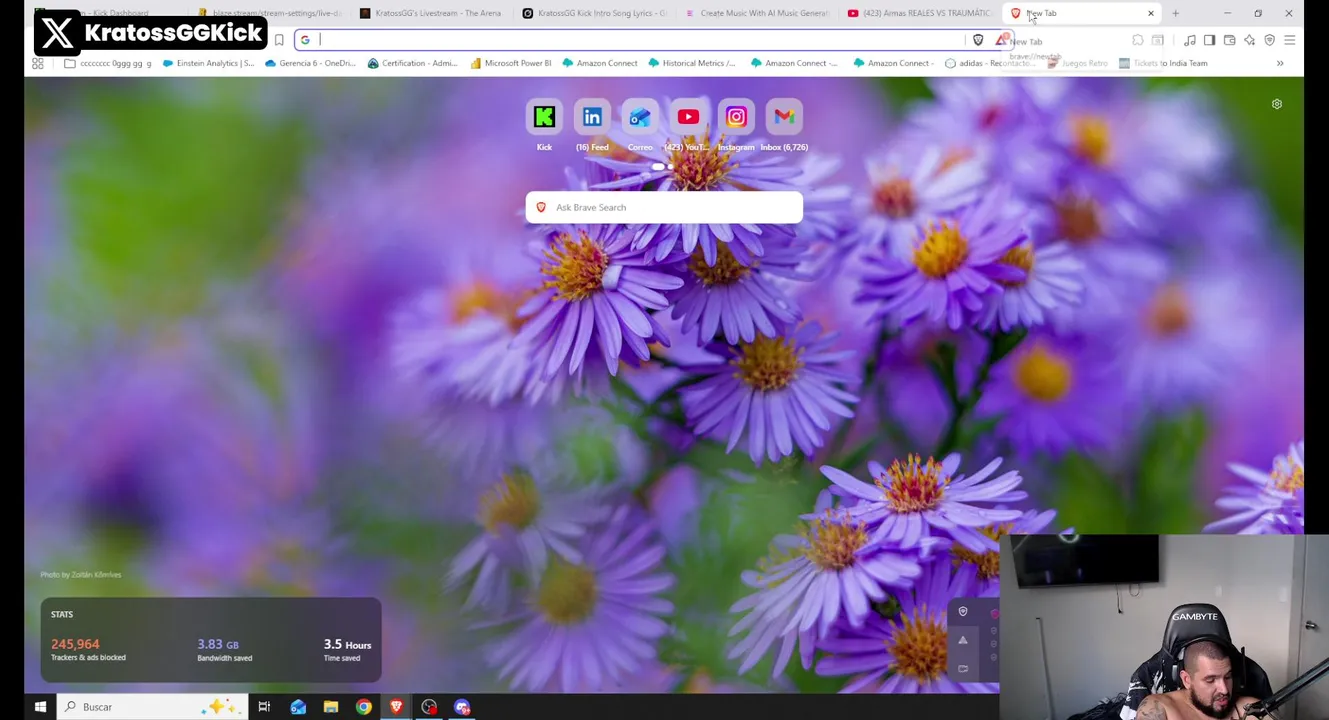The image size is (1329, 720).
Task: Focus the Ask Brave Search box
Action: tap(664, 207)
